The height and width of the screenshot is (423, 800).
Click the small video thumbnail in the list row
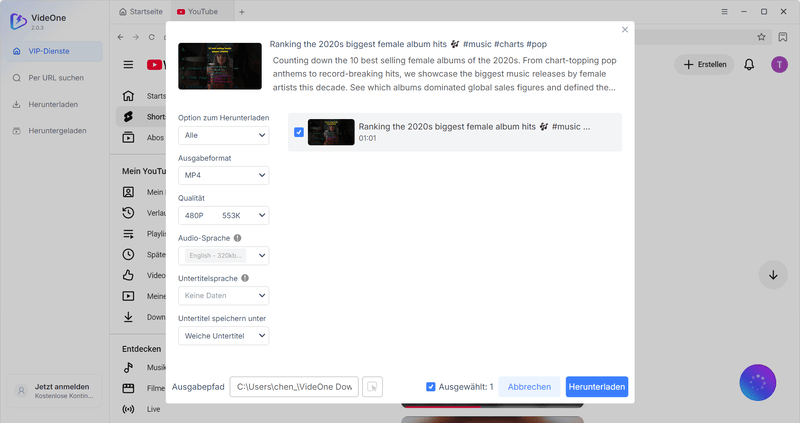(331, 132)
